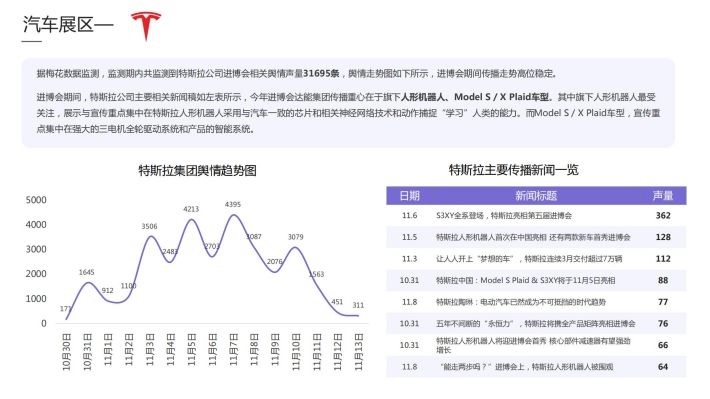
Task: Select the 永恒力 news headline row
Action: pos(536,323)
